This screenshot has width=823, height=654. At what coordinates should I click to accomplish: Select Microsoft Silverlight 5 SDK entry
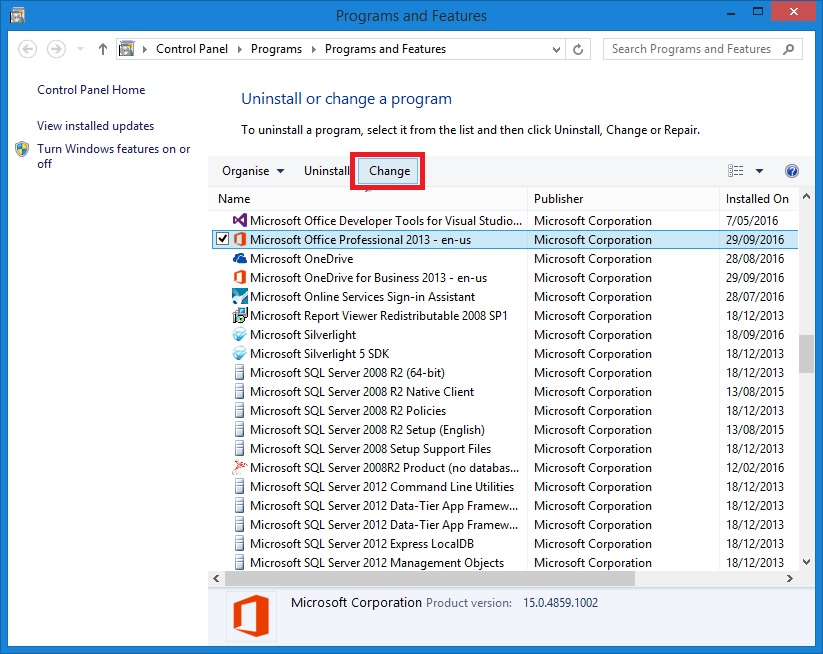click(319, 354)
